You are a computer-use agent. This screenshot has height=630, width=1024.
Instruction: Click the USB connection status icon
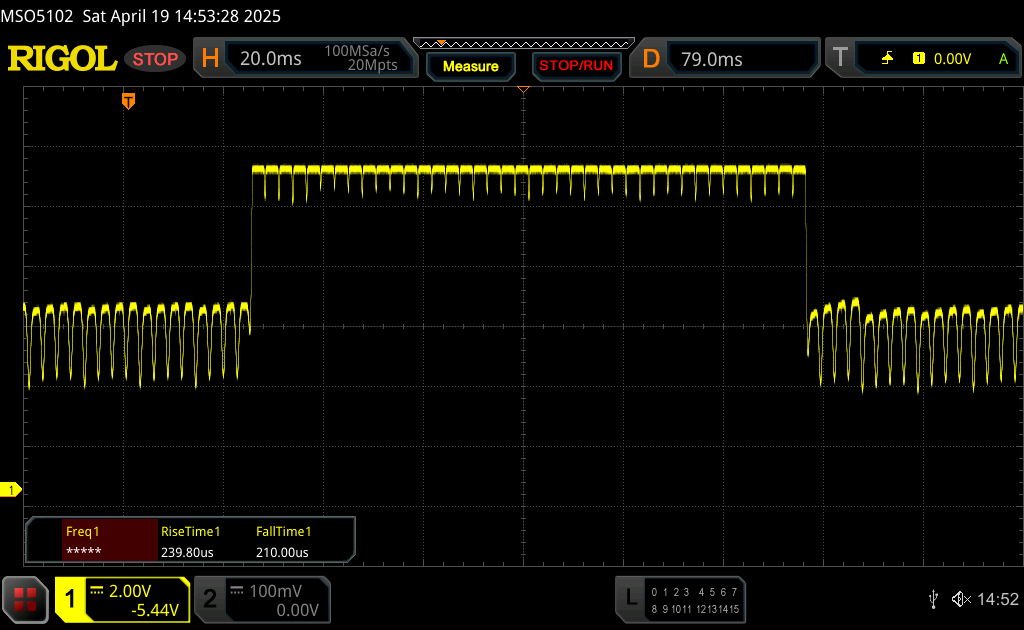coord(933,599)
